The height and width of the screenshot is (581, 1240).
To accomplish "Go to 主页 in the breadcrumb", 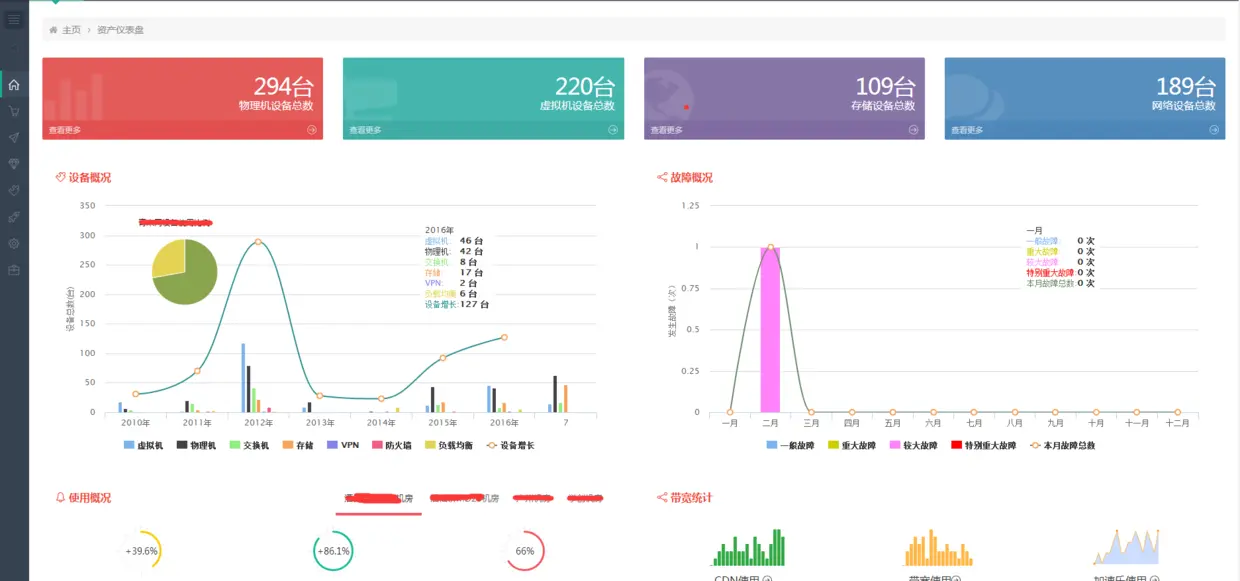I will [x=72, y=30].
